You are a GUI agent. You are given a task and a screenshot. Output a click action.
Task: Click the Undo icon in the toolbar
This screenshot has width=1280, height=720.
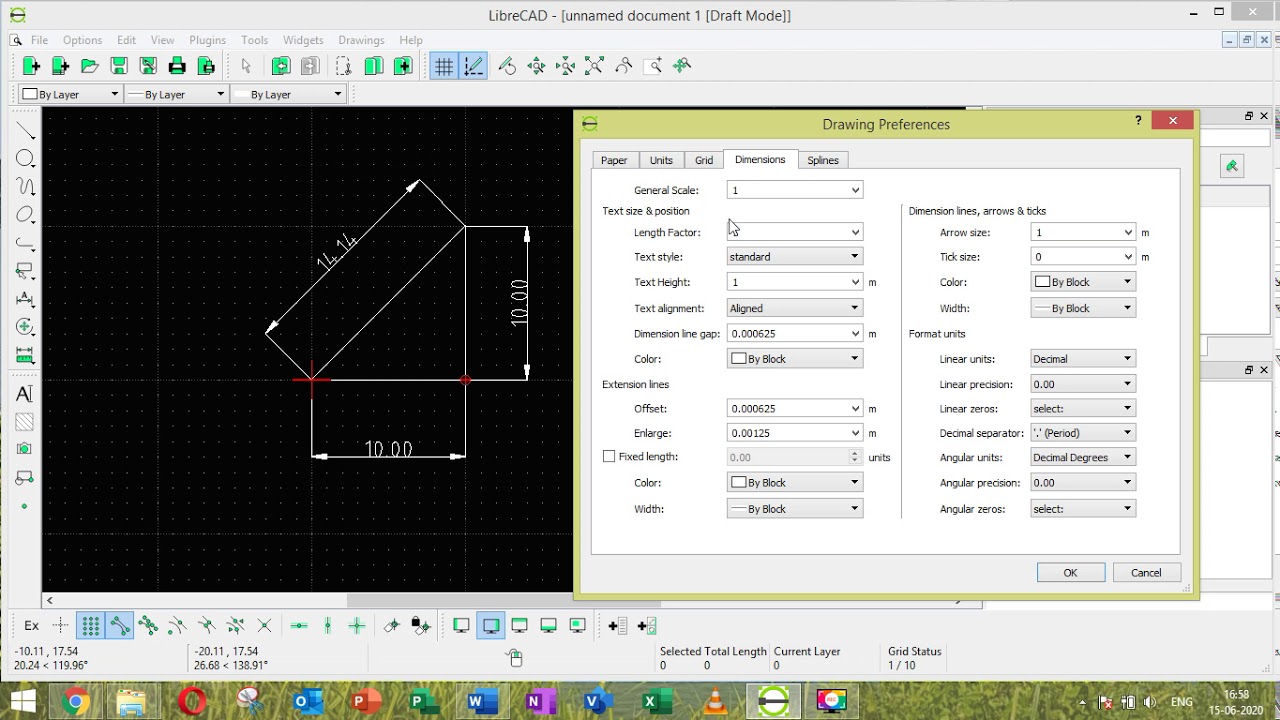pyautogui.click(x=281, y=66)
